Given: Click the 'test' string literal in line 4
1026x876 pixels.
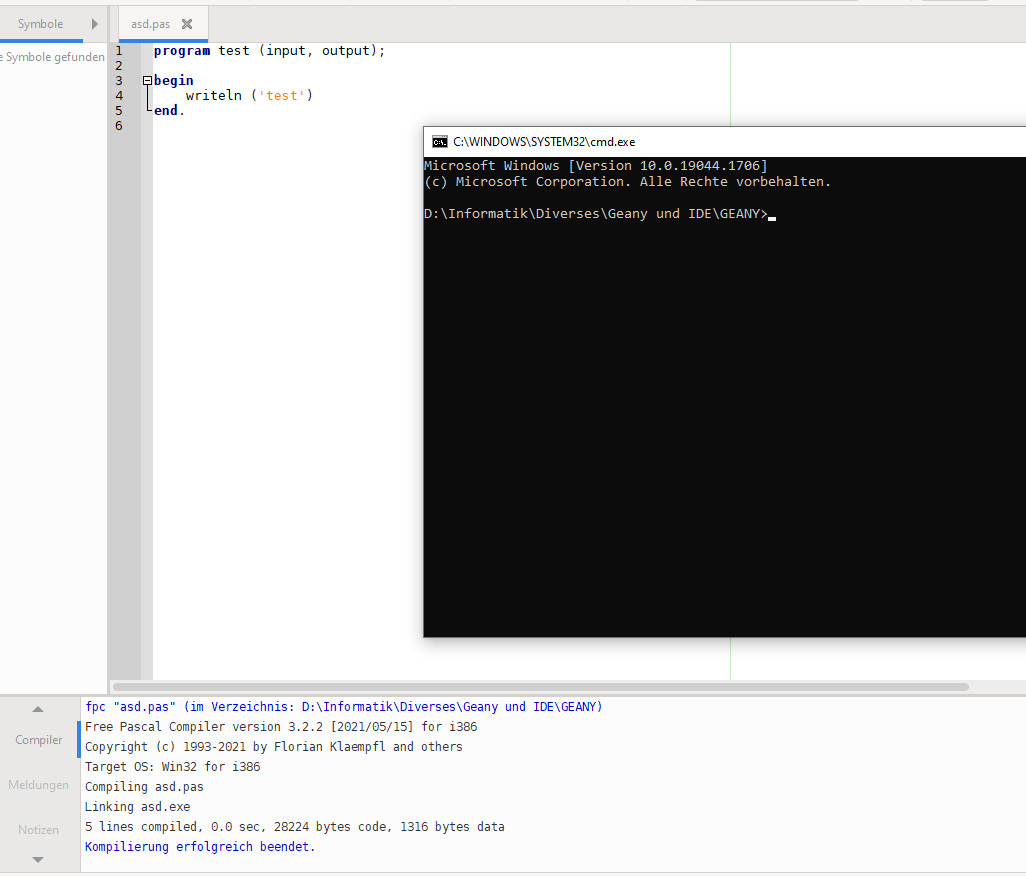Looking at the screenshot, I should (x=282, y=96).
